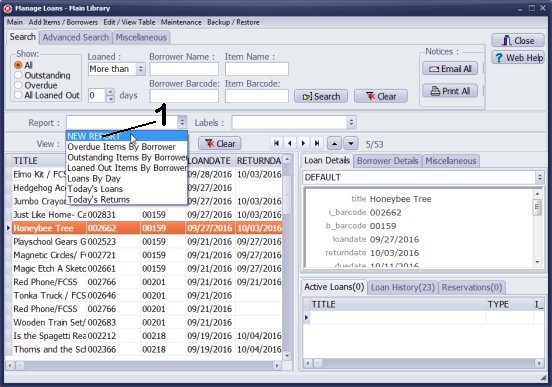Go to previous record arrow

(290, 143)
